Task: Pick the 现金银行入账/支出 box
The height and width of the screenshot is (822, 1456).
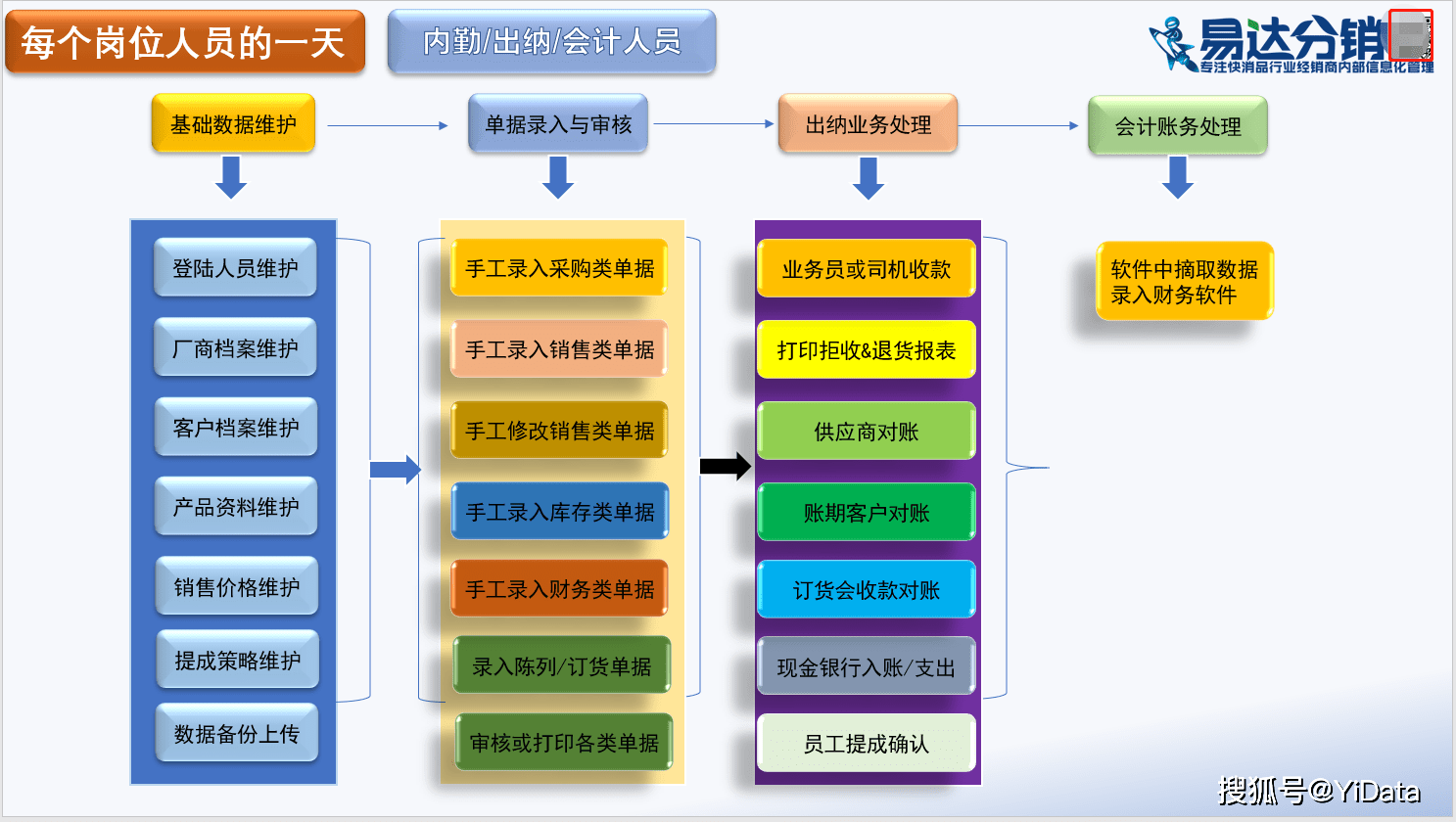Action: [x=867, y=666]
